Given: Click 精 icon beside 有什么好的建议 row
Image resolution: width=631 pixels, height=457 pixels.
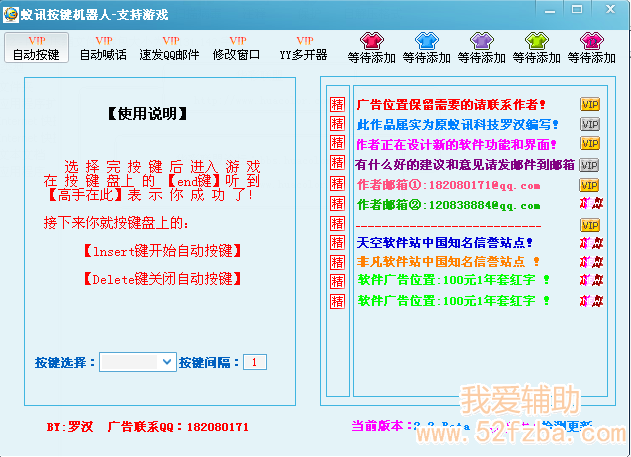Looking at the screenshot, I should pyautogui.click(x=337, y=163).
